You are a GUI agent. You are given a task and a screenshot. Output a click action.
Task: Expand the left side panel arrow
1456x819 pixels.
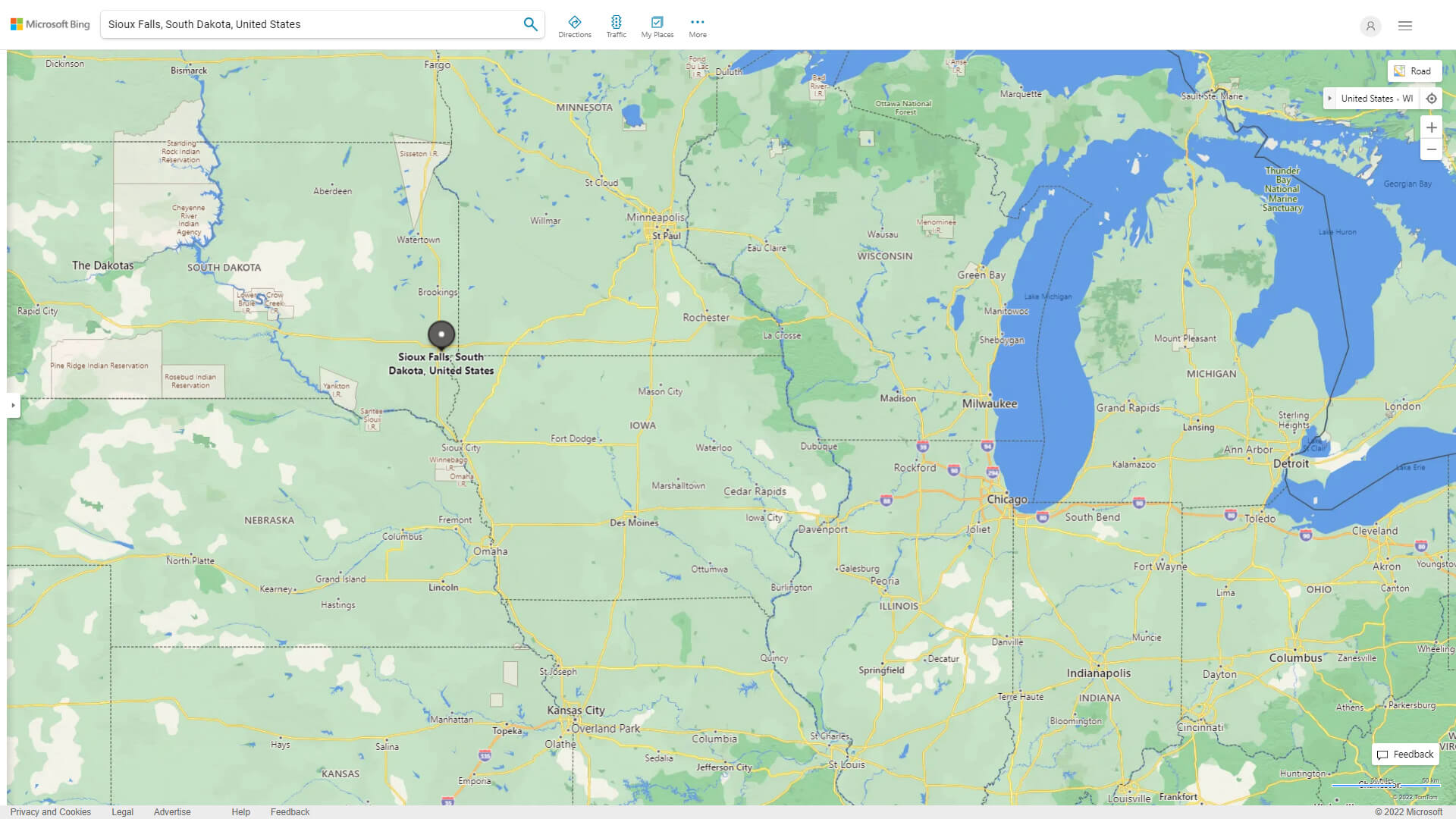tap(13, 405)
